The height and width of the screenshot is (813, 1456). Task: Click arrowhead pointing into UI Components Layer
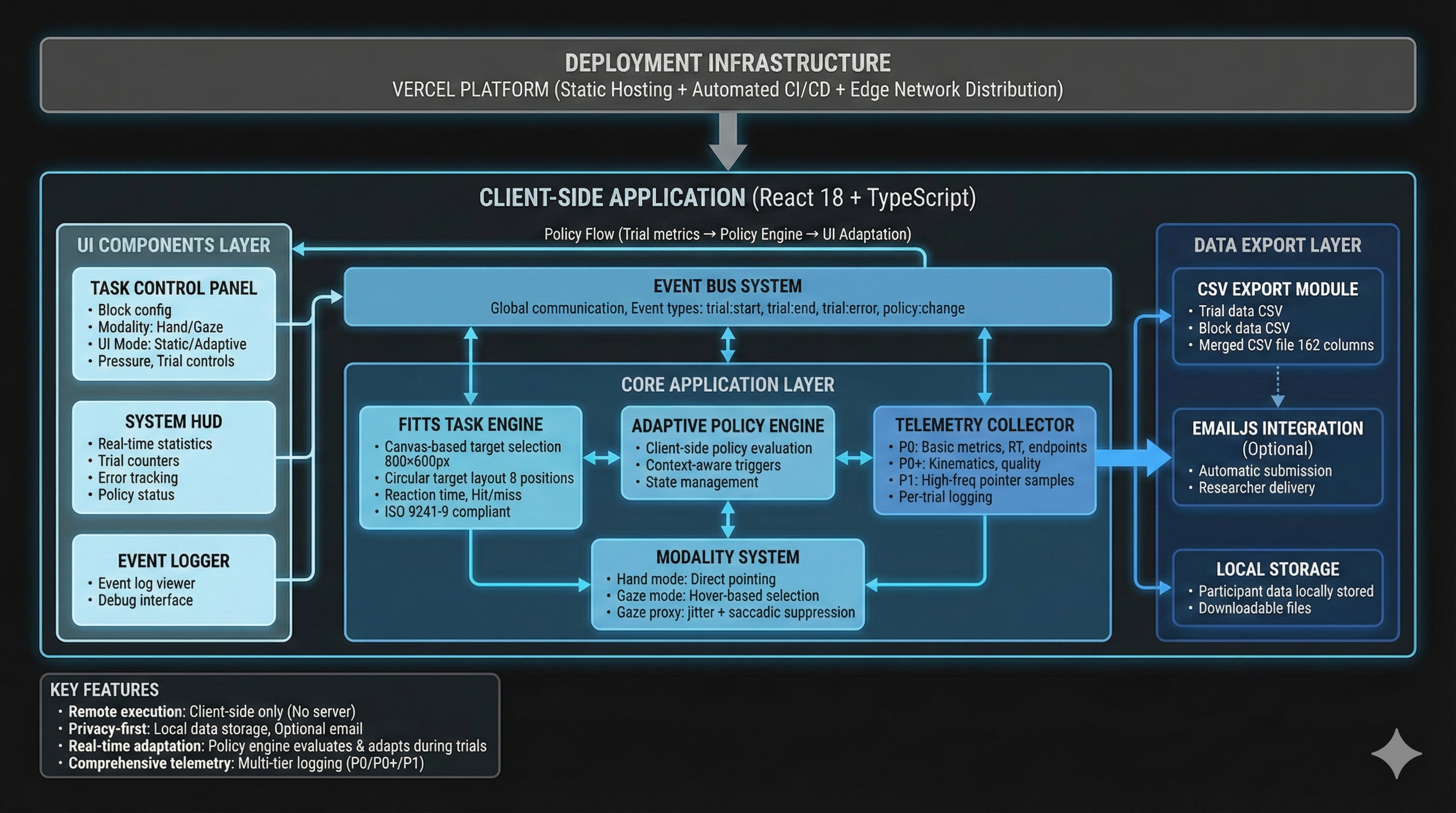(x=299, y=249)
